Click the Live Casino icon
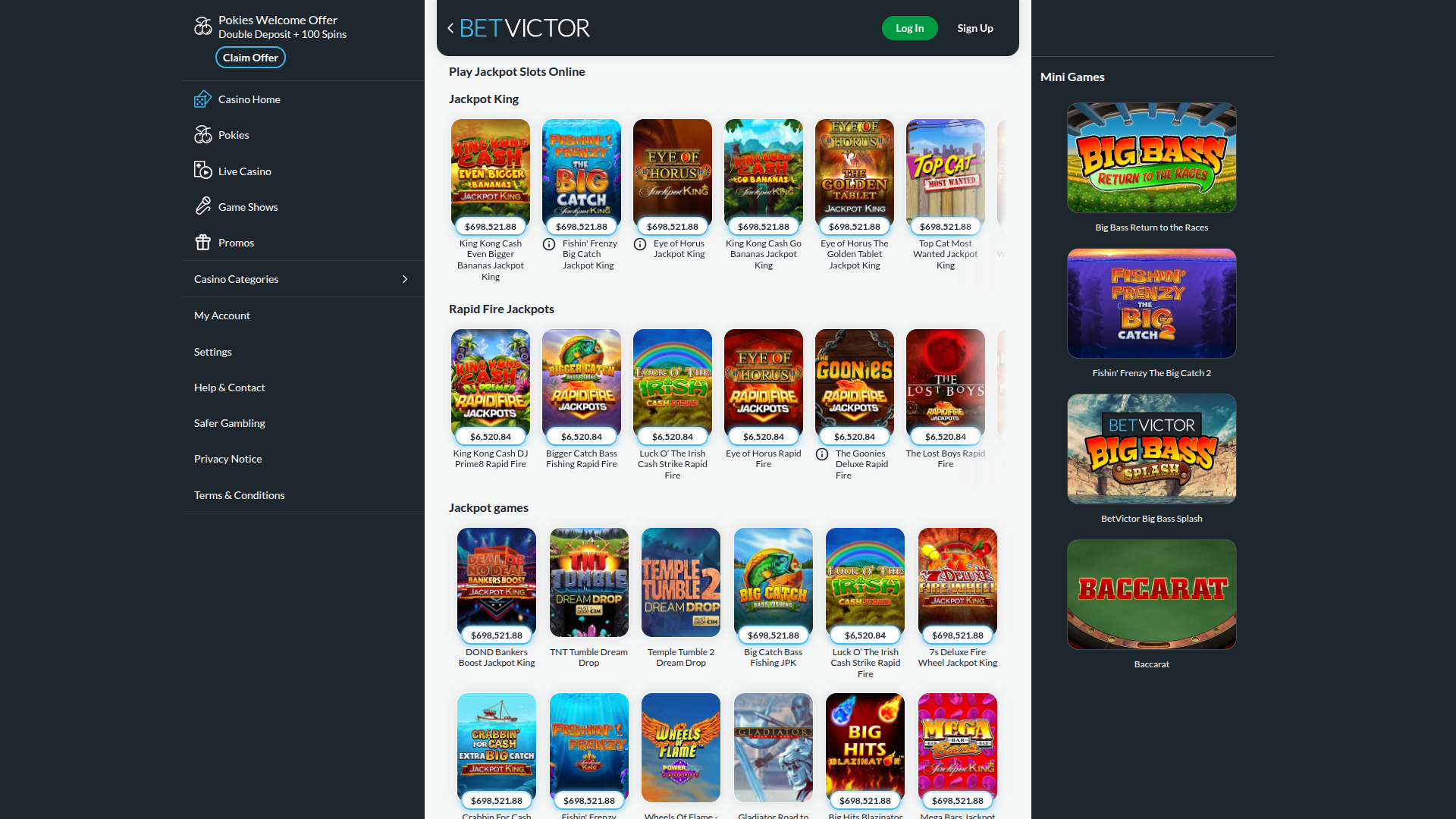1456x819 pixels. click(x=203, y=171)
